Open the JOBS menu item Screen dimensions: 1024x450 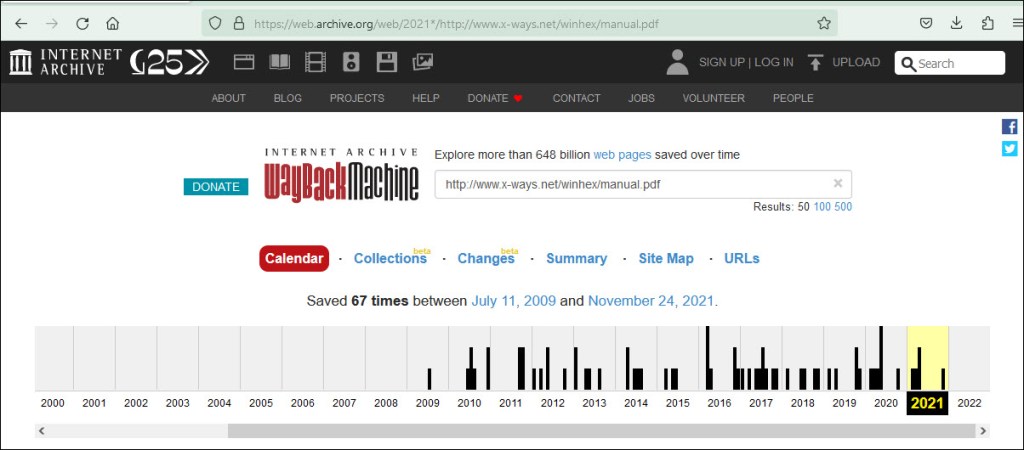(641, 98)
